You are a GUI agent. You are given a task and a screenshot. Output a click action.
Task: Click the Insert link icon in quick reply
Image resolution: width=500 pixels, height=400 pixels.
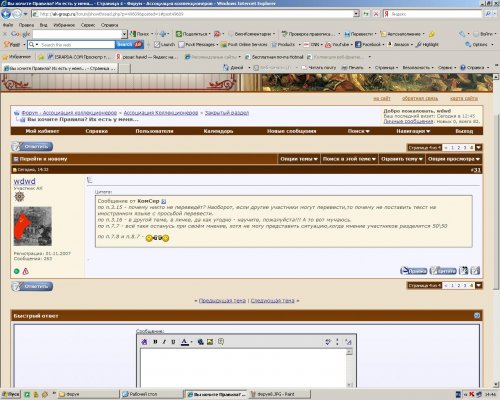click(201, 342)
